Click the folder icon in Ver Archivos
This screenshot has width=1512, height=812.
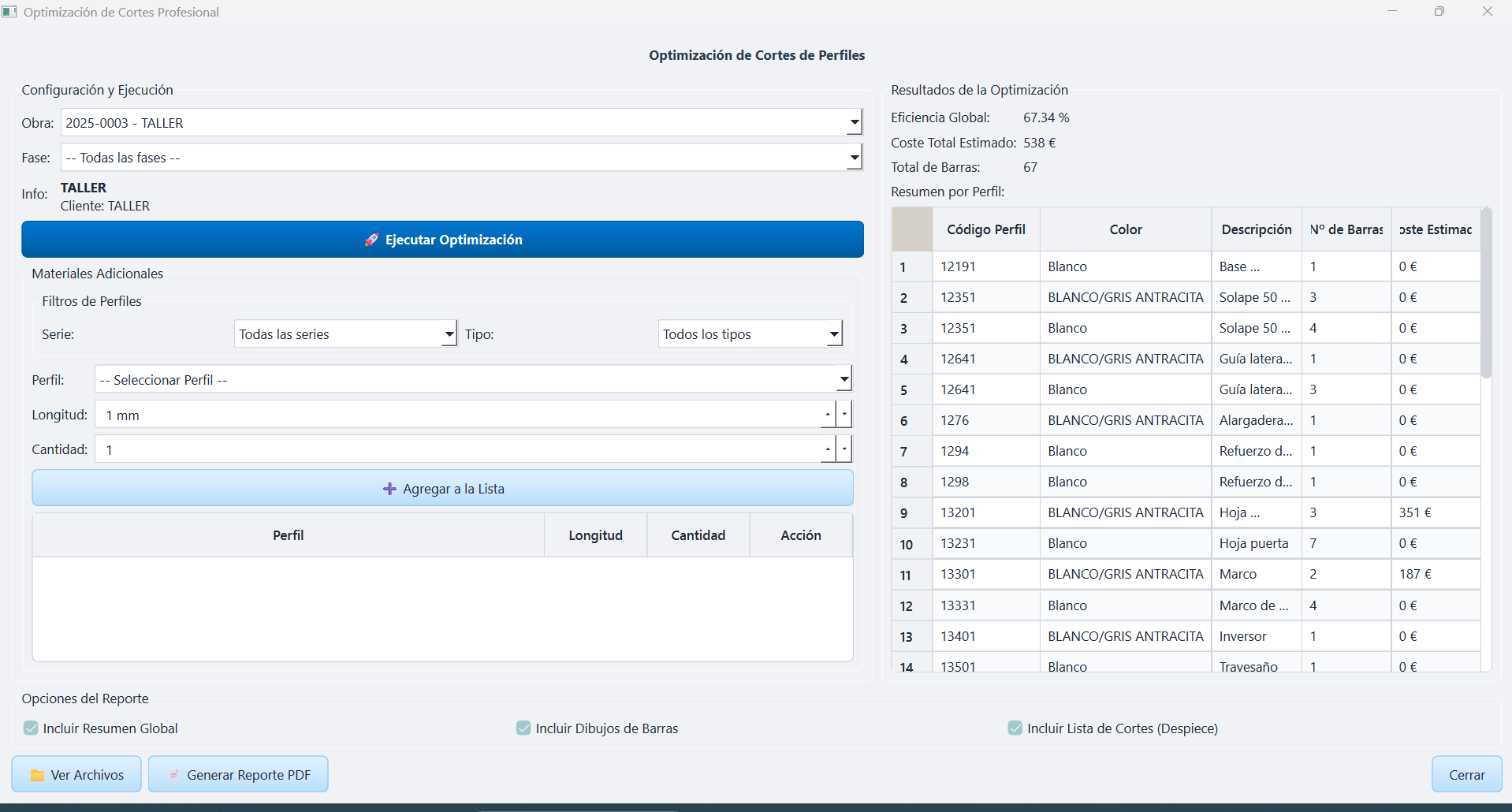[x=37, y=775]
